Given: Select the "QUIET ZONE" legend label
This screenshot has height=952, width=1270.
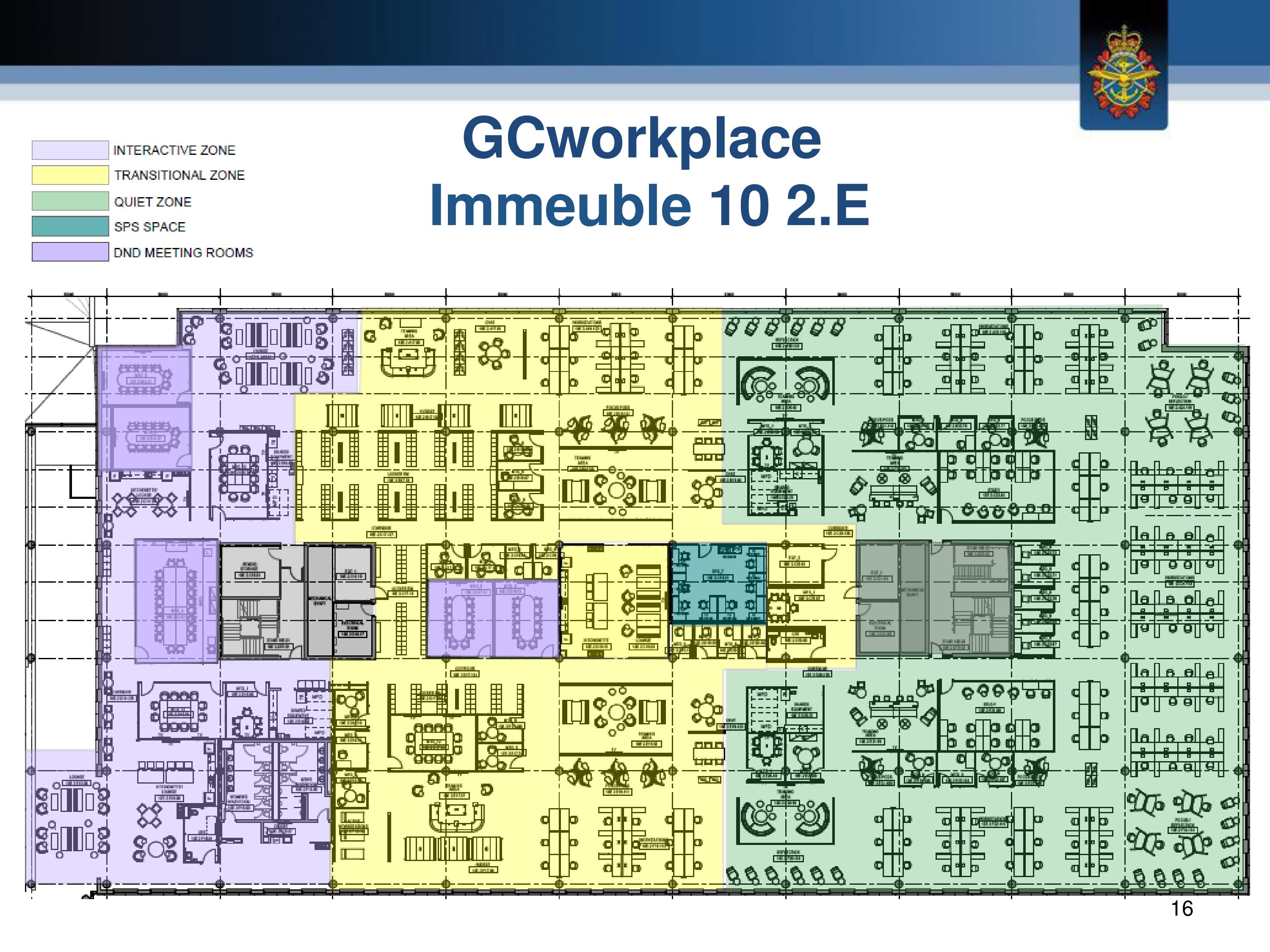Looking at the screenshot, I should pos(153,202).
